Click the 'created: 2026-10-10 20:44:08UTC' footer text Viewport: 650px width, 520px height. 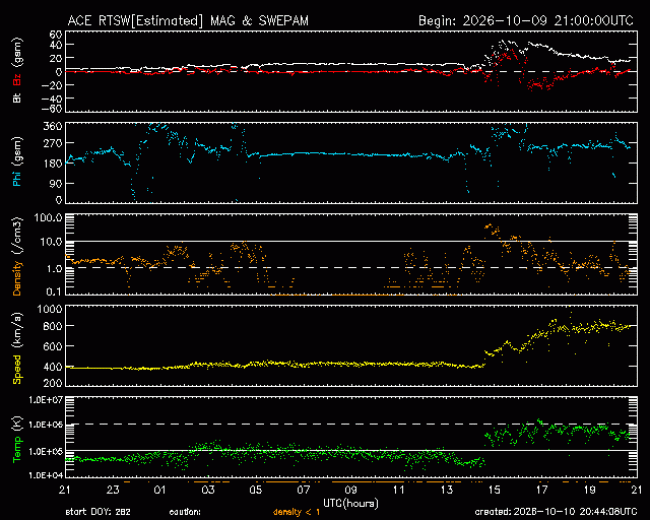555,512
